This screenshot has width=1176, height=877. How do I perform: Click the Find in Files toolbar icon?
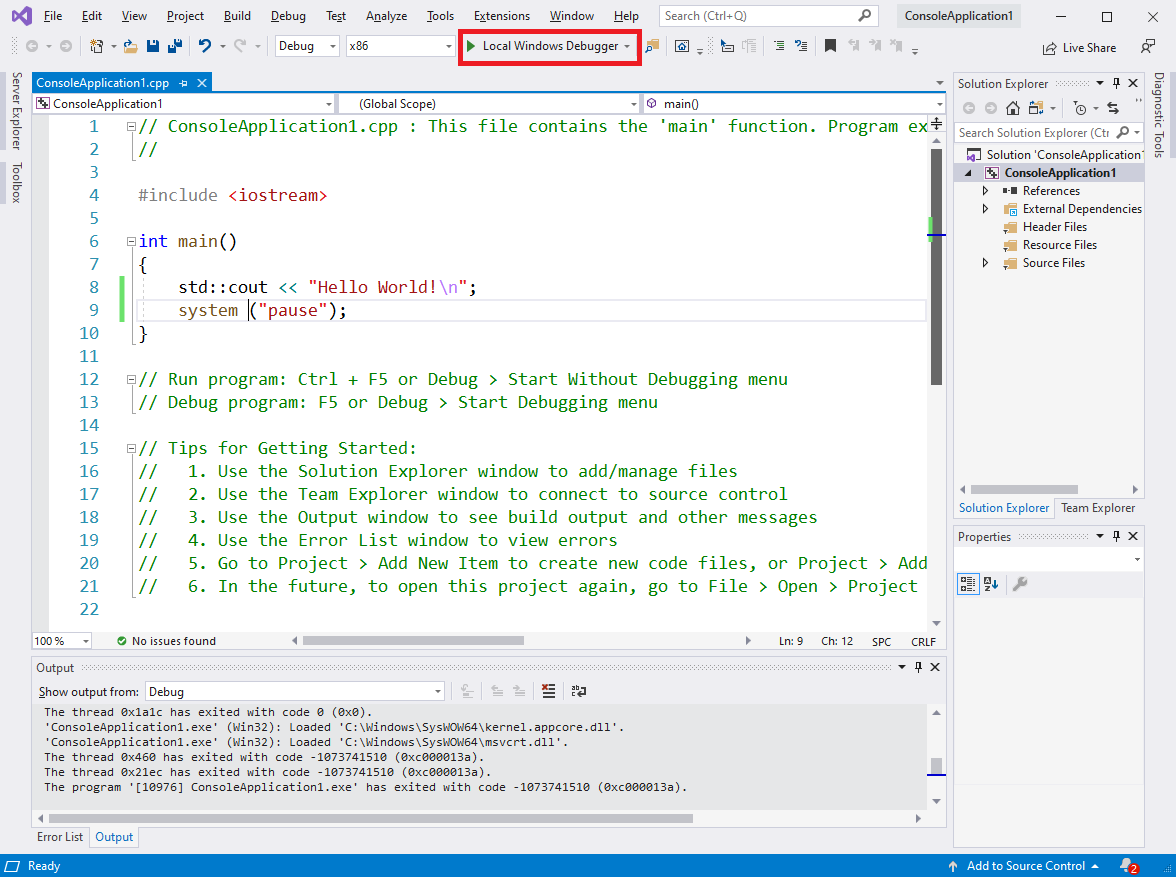(652, 47)
